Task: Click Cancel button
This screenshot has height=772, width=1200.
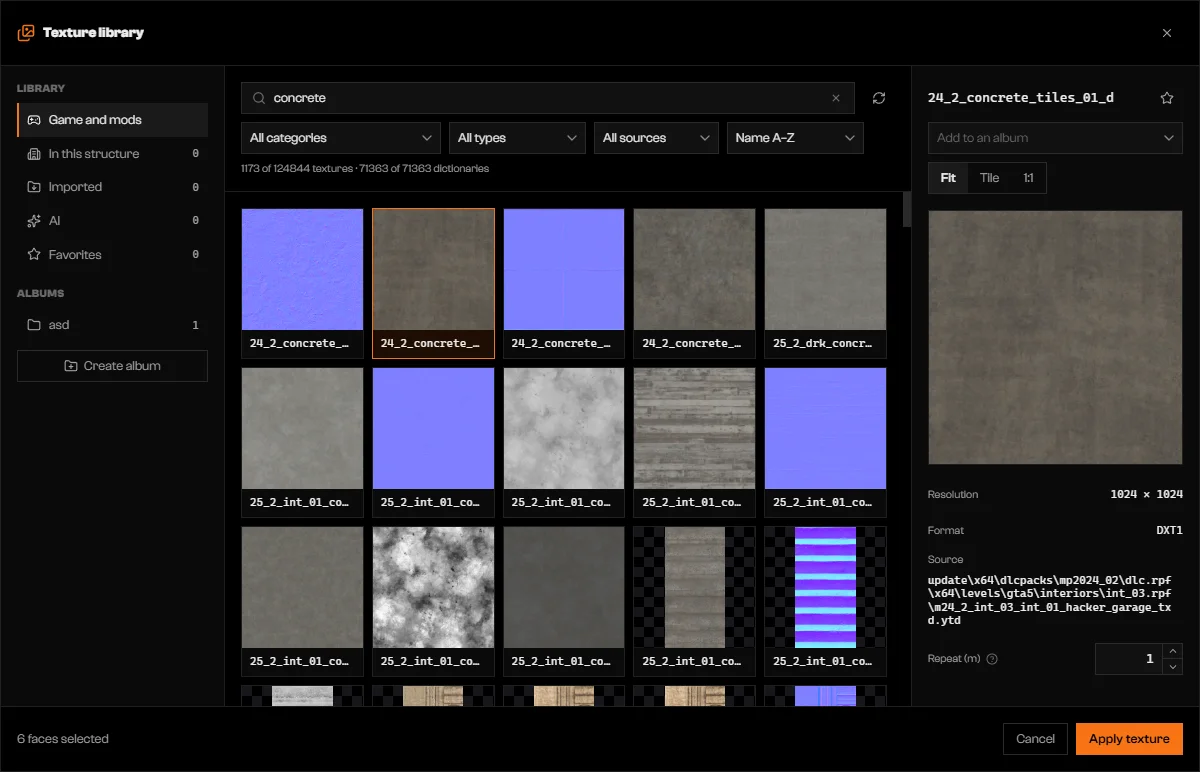Action: click(x=1035, y=739)
